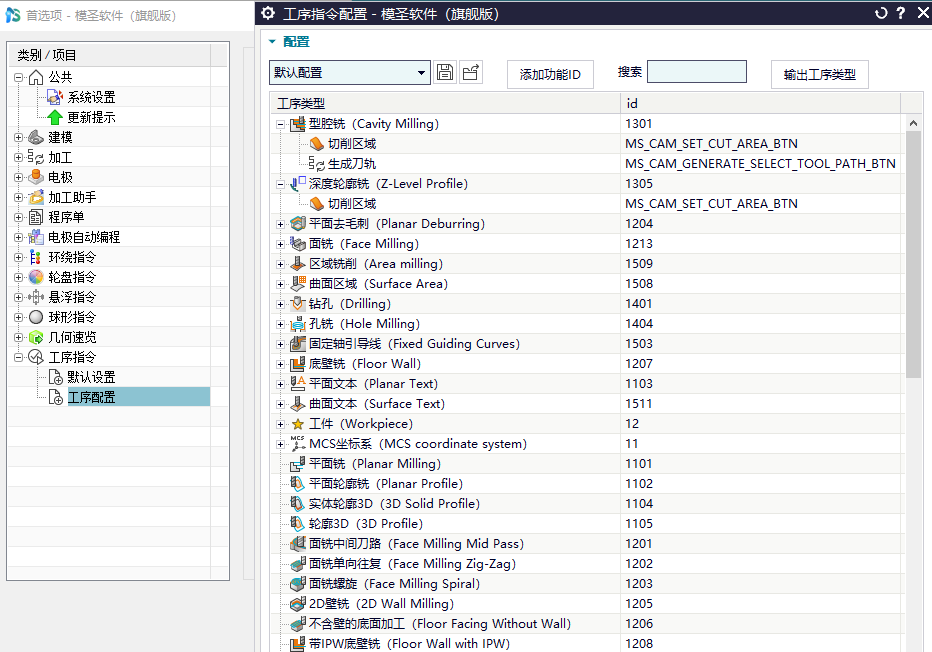Click the 添加功能ID button
Viewport: 932px width, 652px height.
[x=550, y=74]
